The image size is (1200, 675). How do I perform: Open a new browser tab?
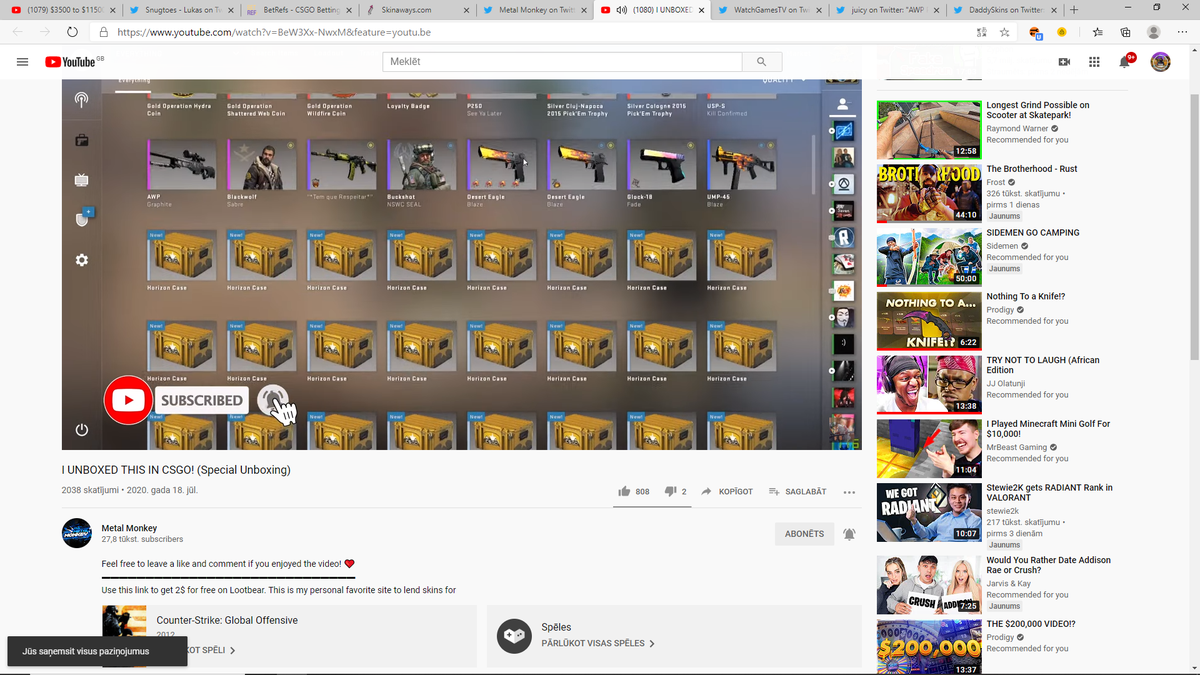1074,9
